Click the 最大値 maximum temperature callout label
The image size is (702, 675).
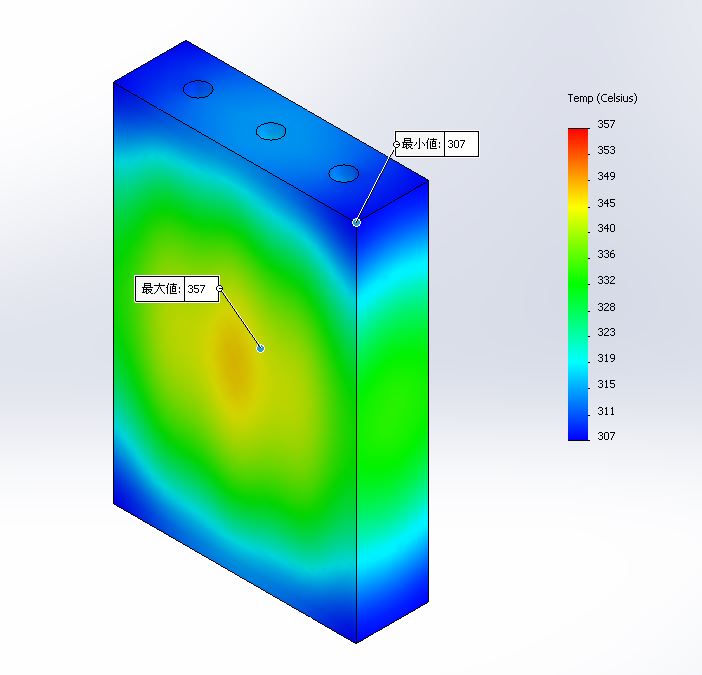[160, 289]
